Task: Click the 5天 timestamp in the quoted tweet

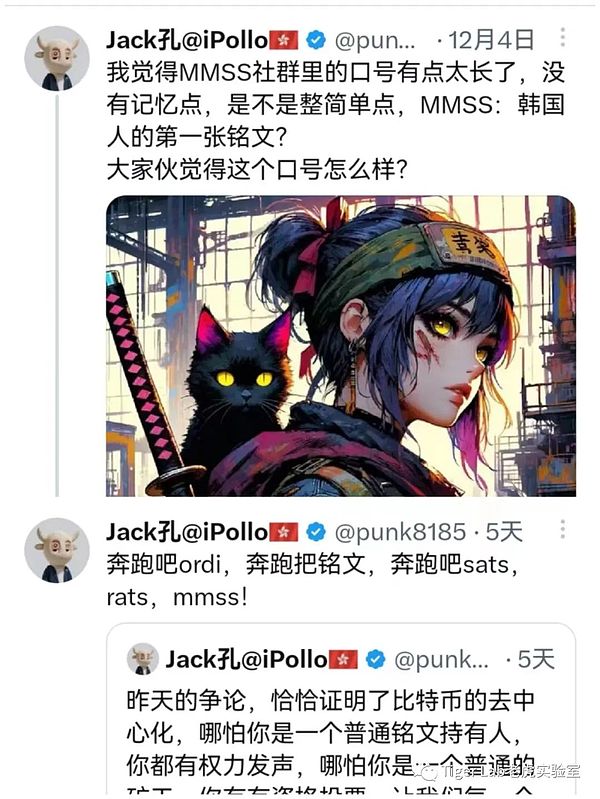Action: 536,659
